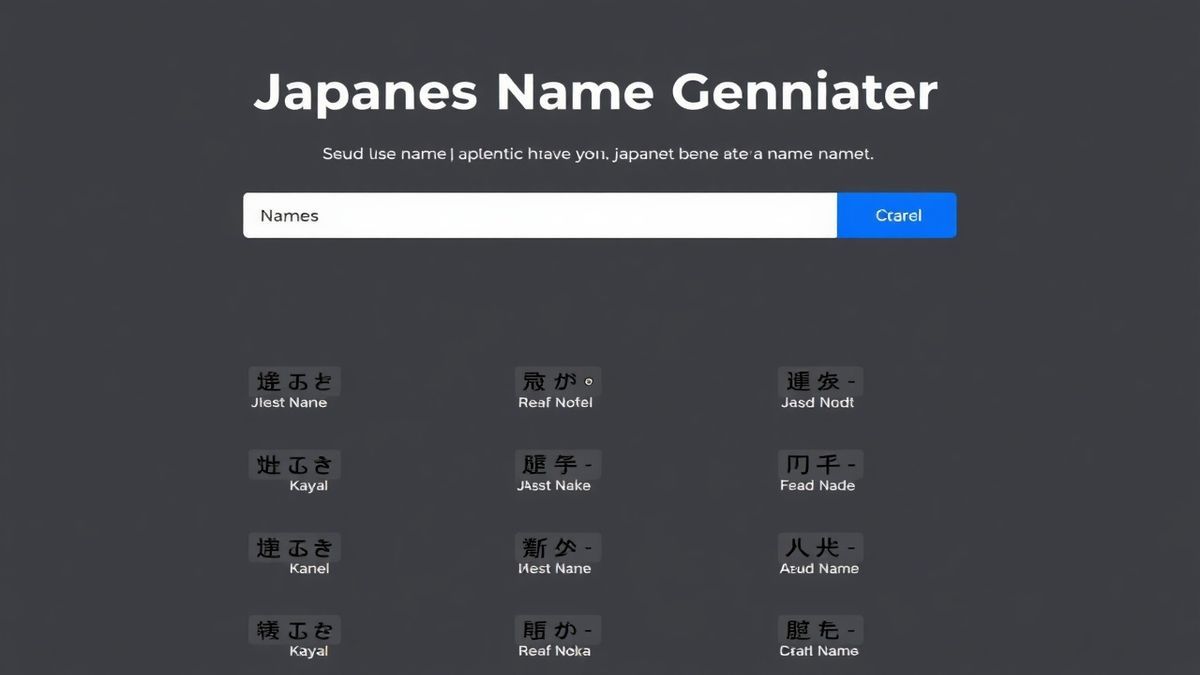The height and width of the screenshot is (675, 1200).
Task: Select the Reaf Nofel label
Action: pyautogui.click(x=555, y=402)
